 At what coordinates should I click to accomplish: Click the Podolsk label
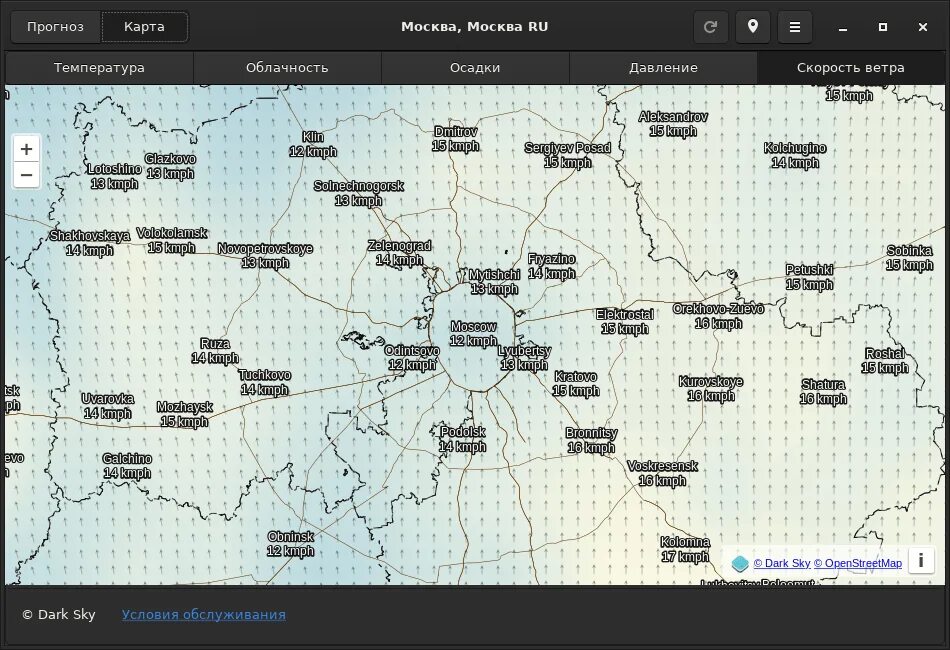coord(463,439)
